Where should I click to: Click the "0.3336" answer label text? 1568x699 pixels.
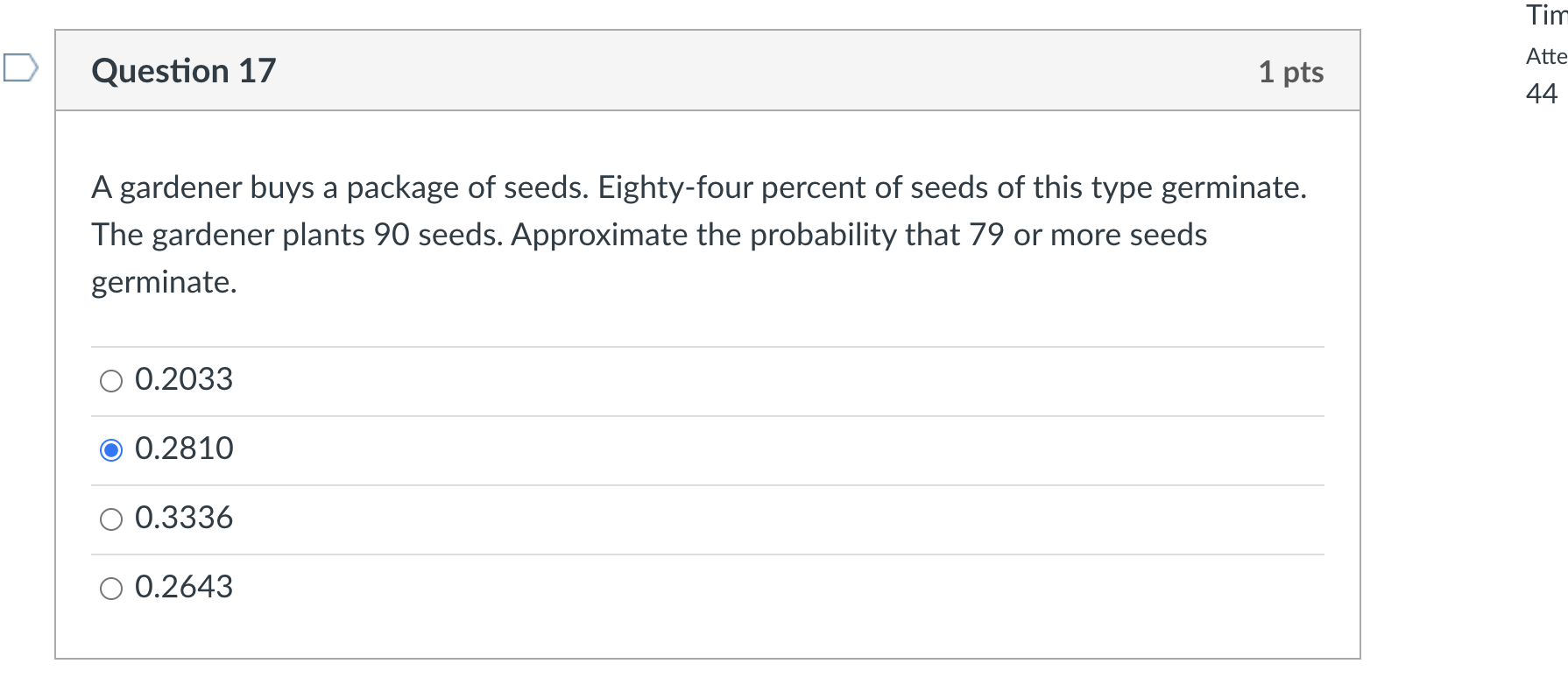(184, 518)
